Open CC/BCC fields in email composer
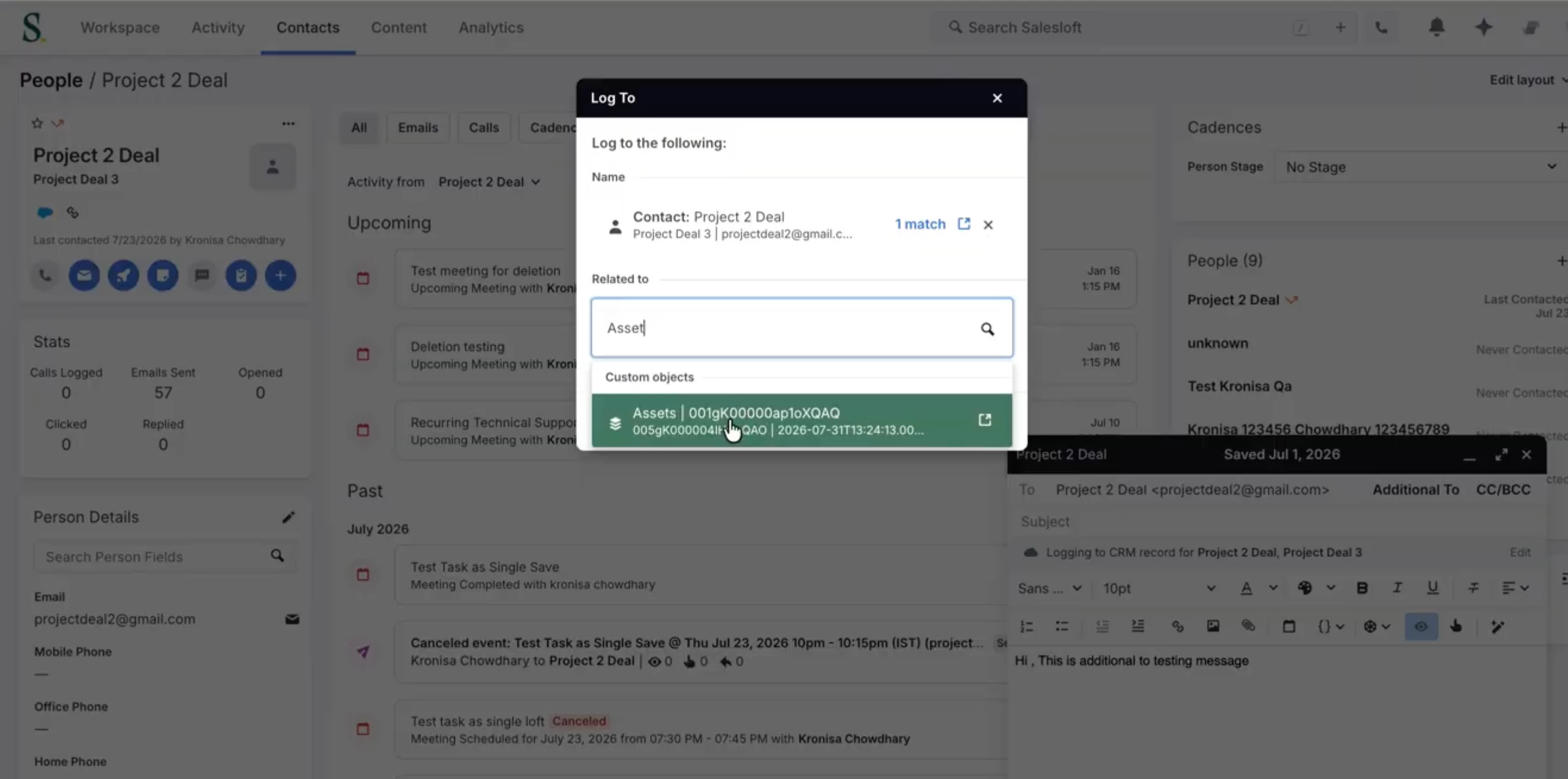This screenshot has height=779, width=1568. coord(1503,490)
